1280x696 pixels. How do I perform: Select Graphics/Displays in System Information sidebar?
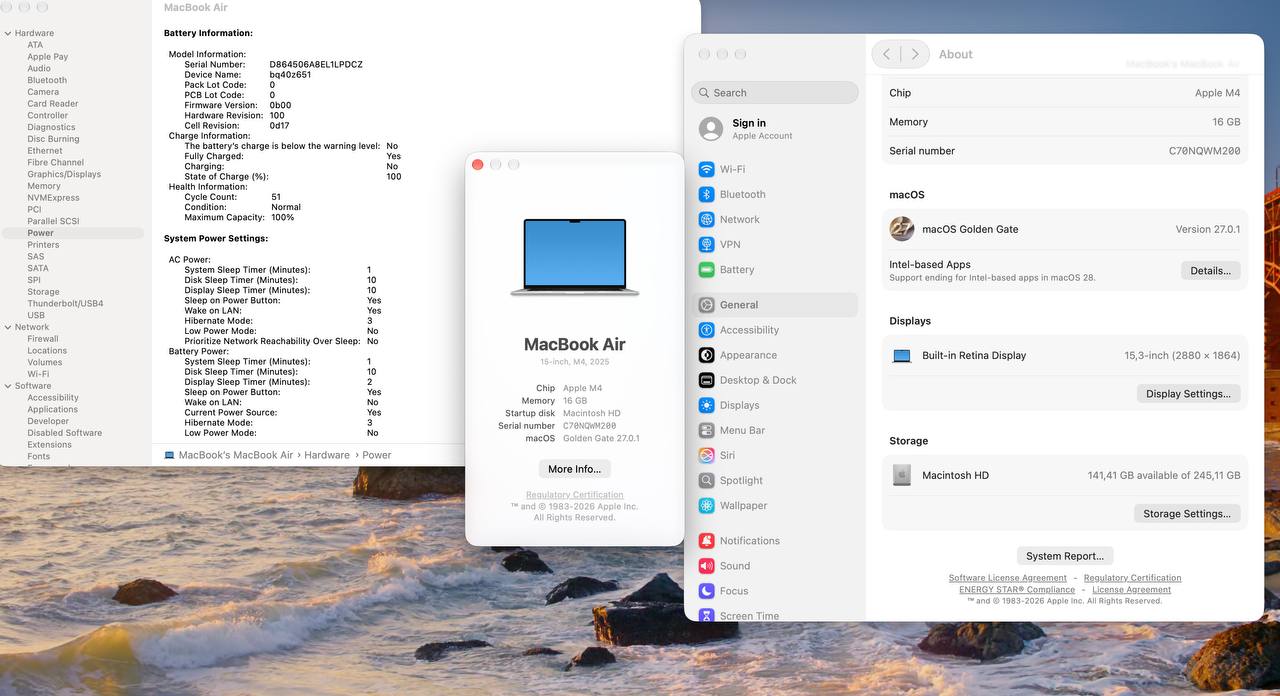pos(64,174)
